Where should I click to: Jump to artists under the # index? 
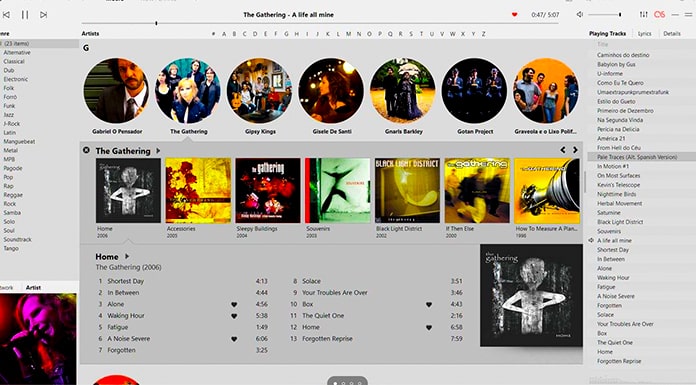click(214, 34)
